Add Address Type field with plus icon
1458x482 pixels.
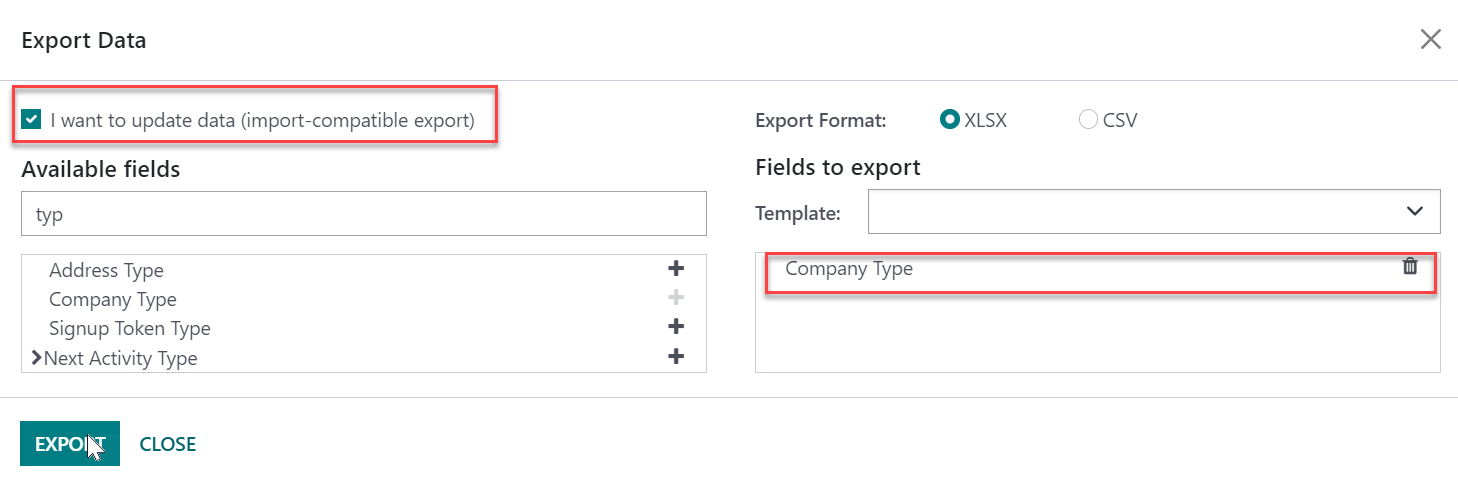click(676, 269)
